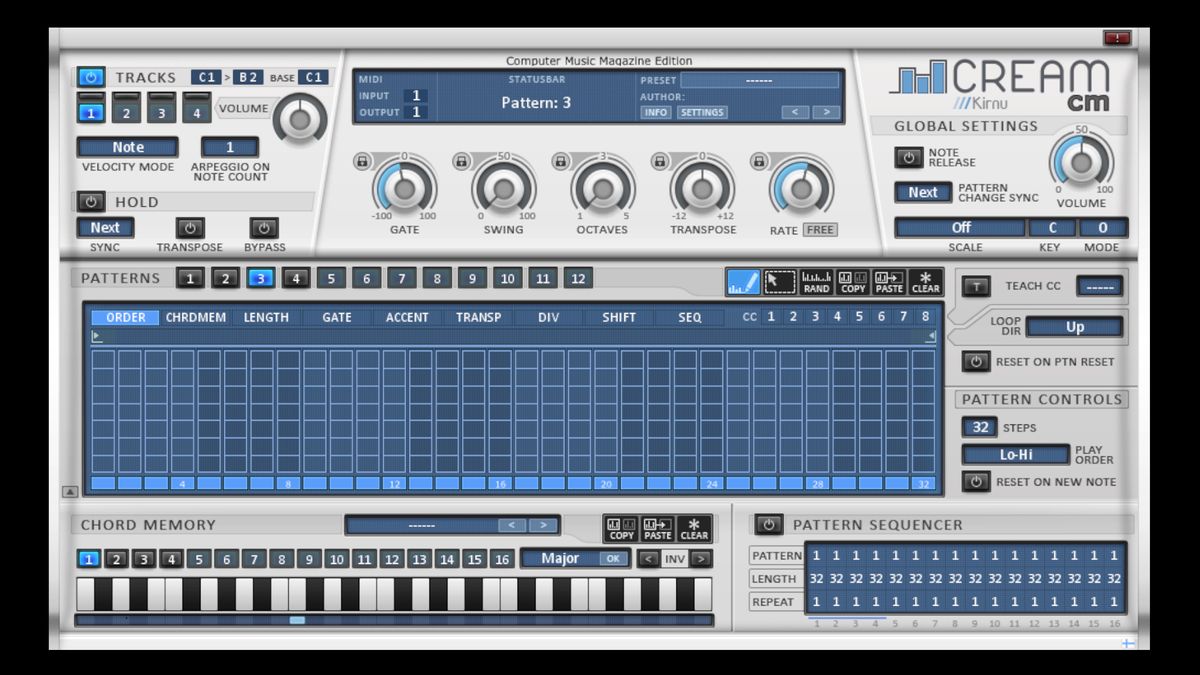Click the right inversion arrow beside INV
Screen dimensions: 1200x675
(x=702, y=559)
